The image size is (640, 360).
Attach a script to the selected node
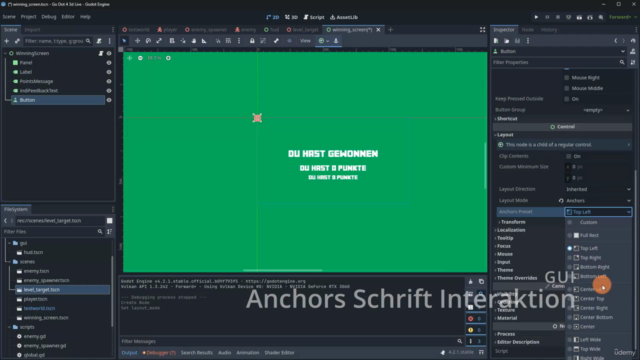(x=99, y=41)
